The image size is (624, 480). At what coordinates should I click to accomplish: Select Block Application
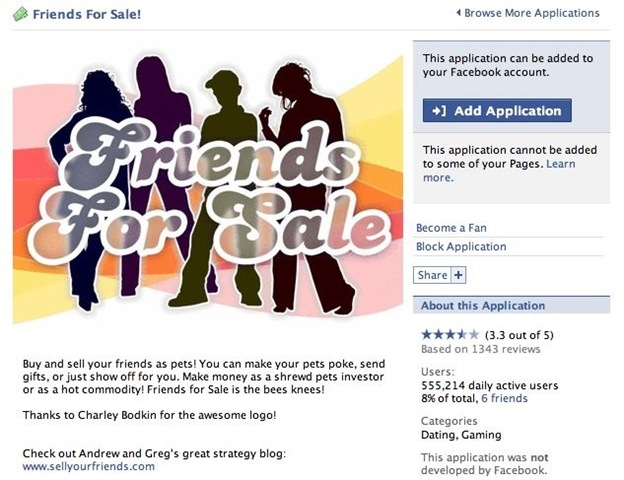[461, 246]
